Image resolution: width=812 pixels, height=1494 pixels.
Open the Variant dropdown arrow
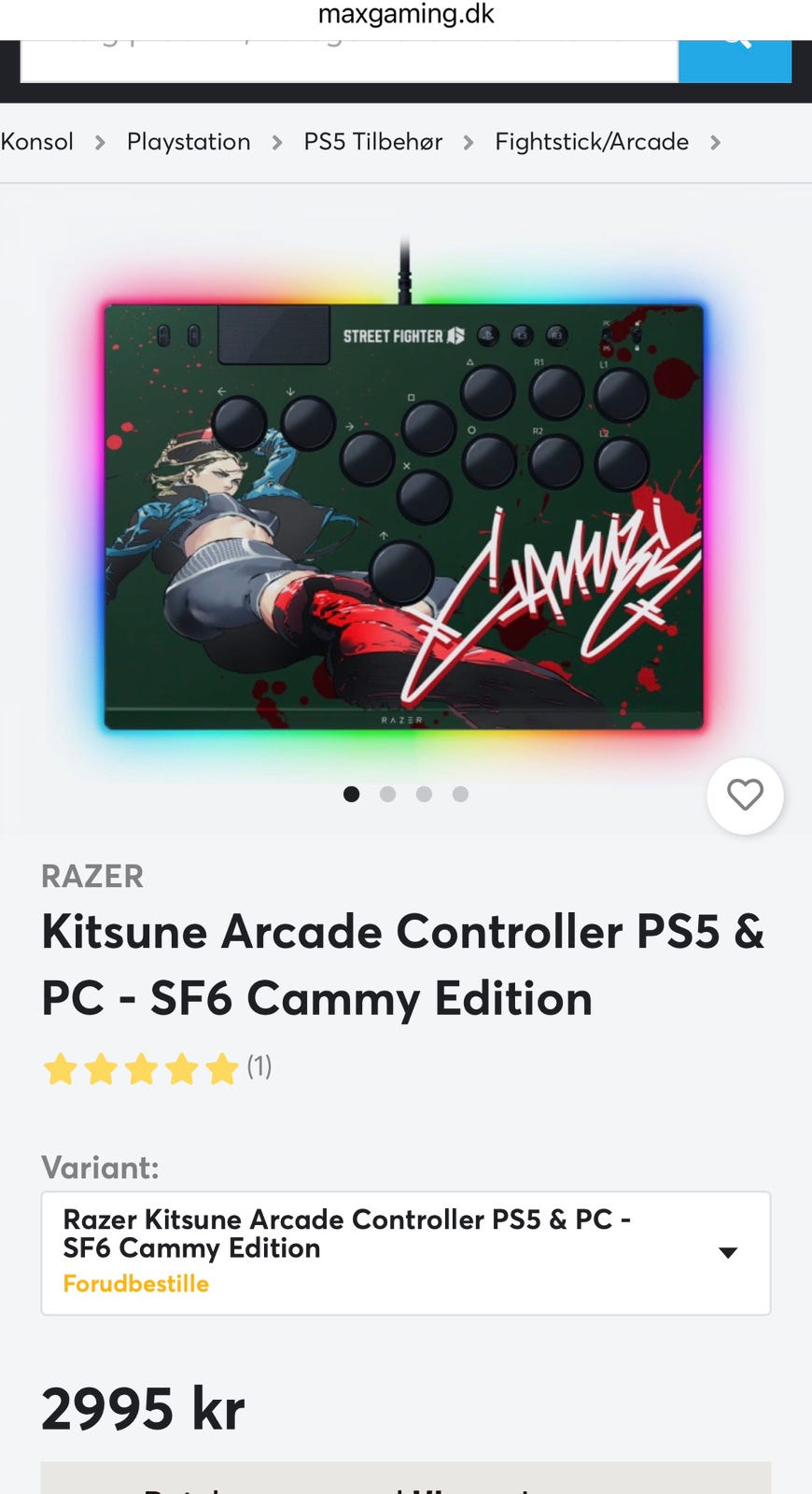coord(728,1252)
